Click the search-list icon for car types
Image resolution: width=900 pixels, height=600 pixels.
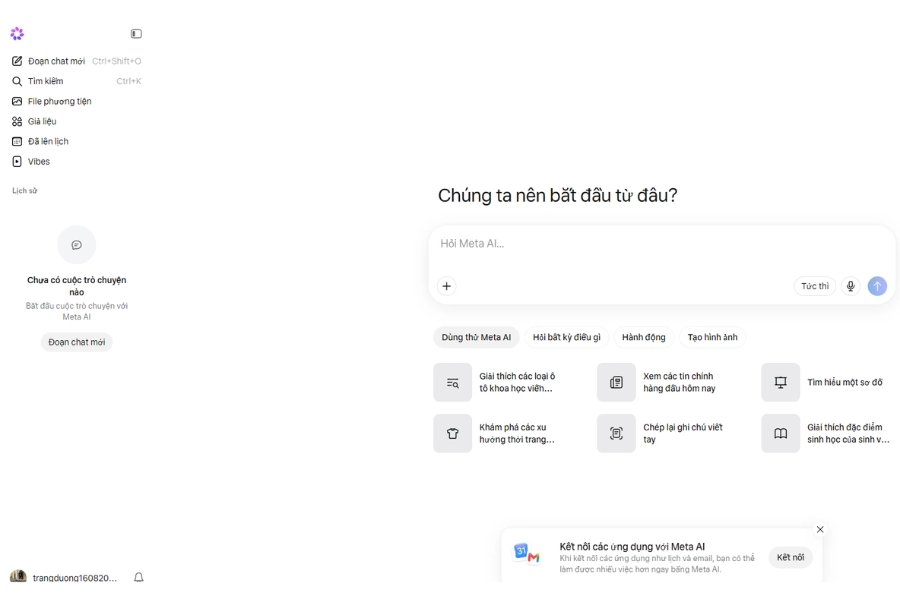(452, 382)
